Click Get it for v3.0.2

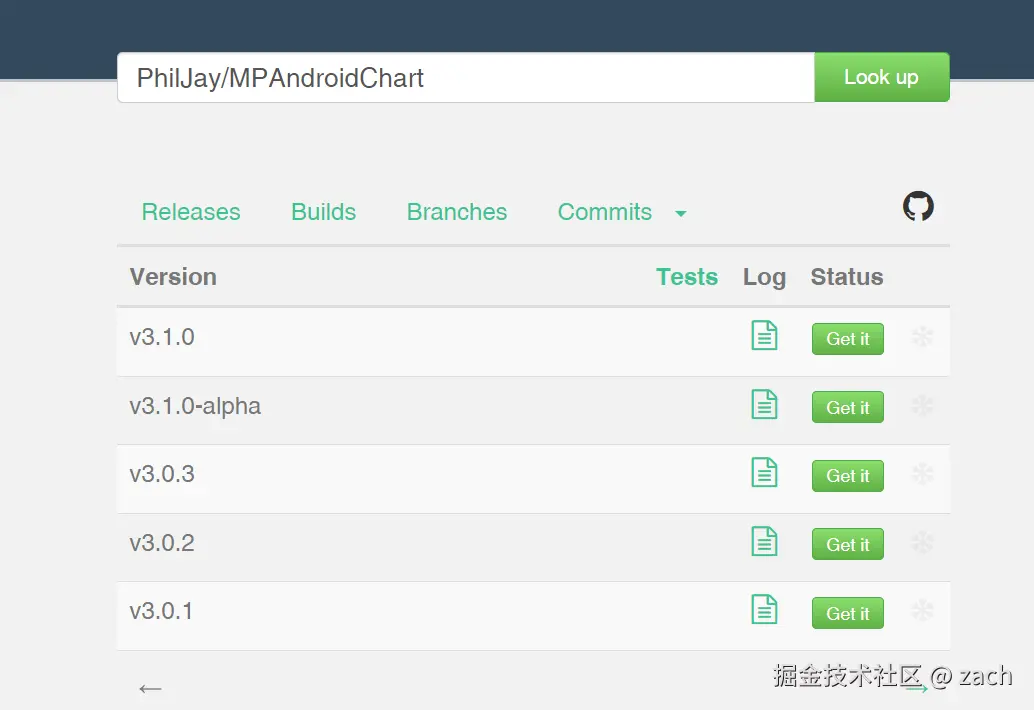point(847,545)
